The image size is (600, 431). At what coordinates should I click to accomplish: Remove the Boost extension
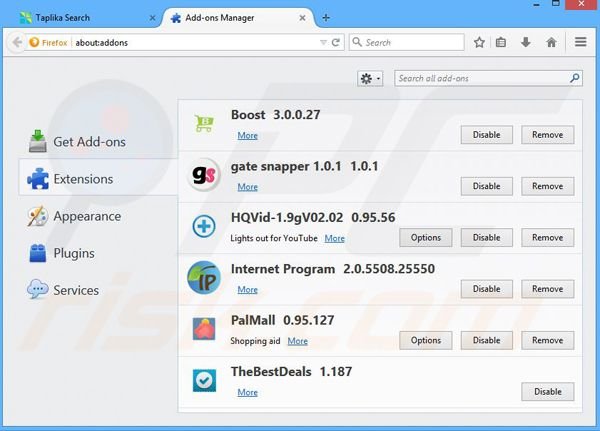548,135
